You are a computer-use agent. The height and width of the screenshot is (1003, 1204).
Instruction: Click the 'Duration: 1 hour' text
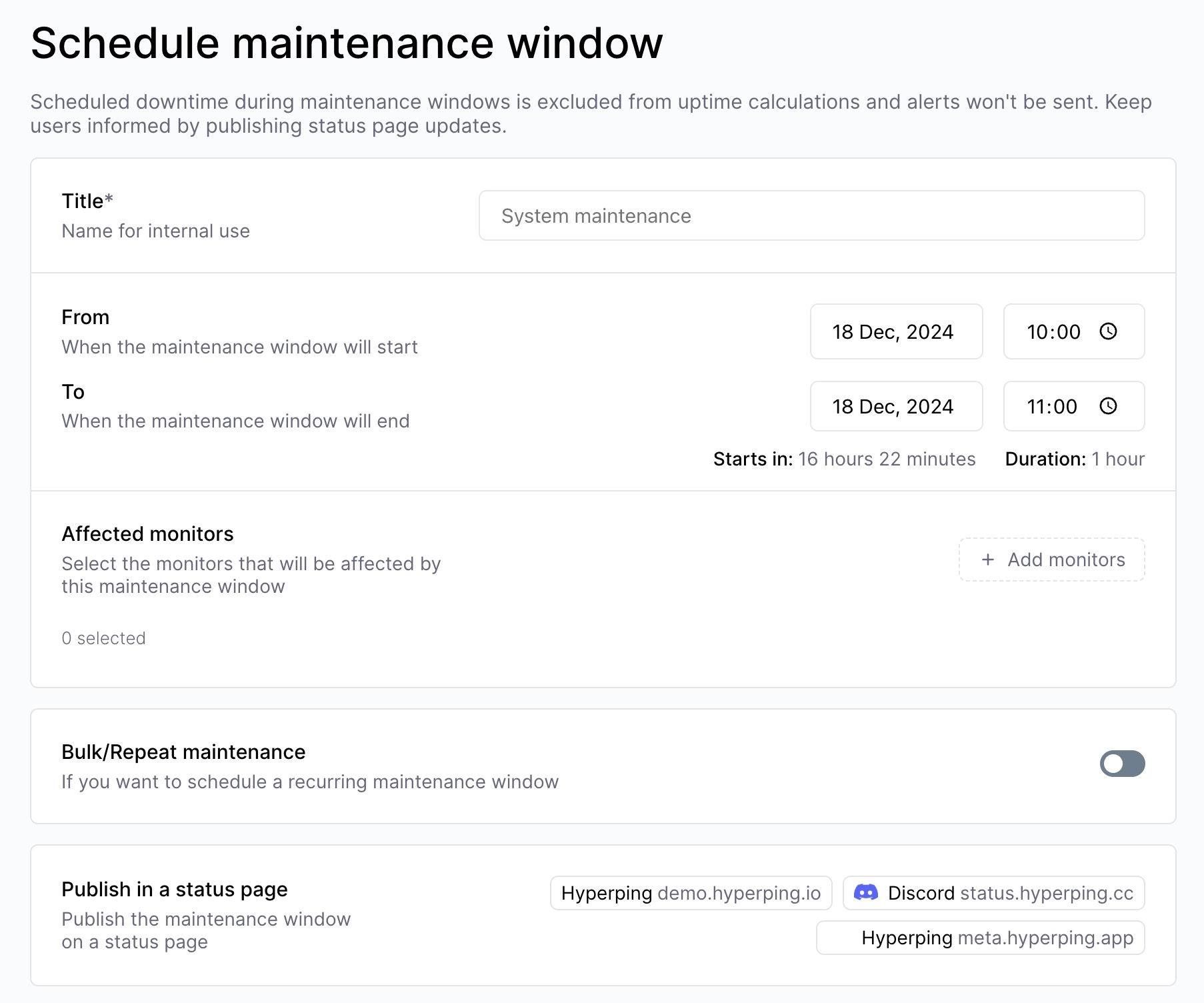coord(1075,459)
